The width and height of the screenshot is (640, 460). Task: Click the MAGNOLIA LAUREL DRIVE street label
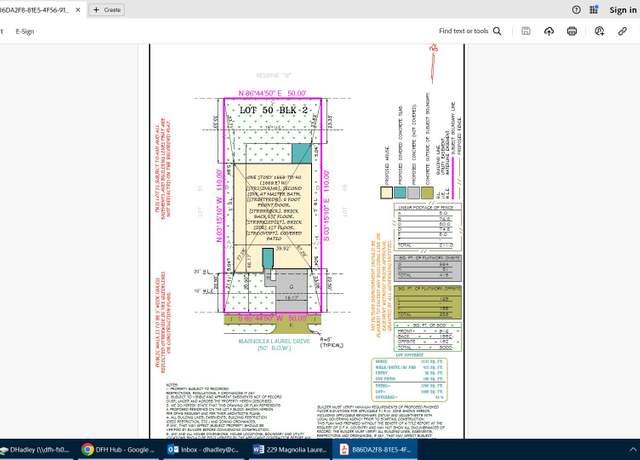pyautogui.click(x=274, y=341)
